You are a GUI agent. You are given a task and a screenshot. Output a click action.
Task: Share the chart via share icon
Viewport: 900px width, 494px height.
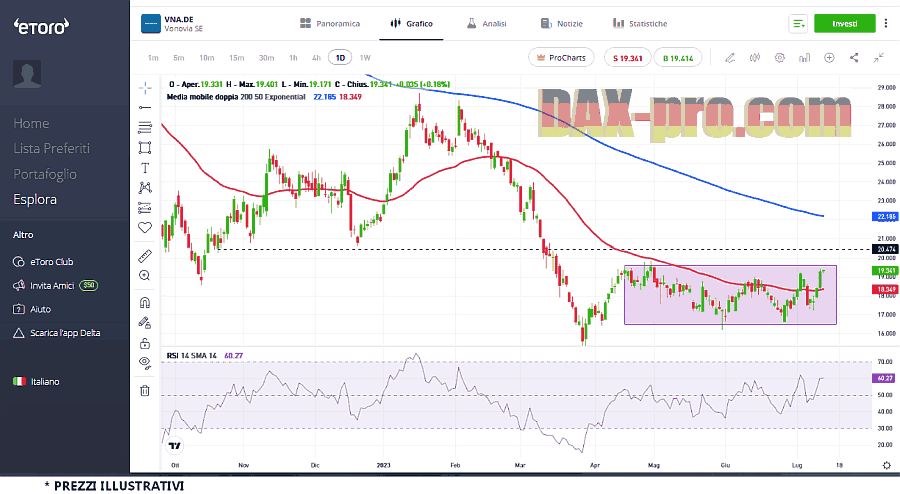click(854, 57)
